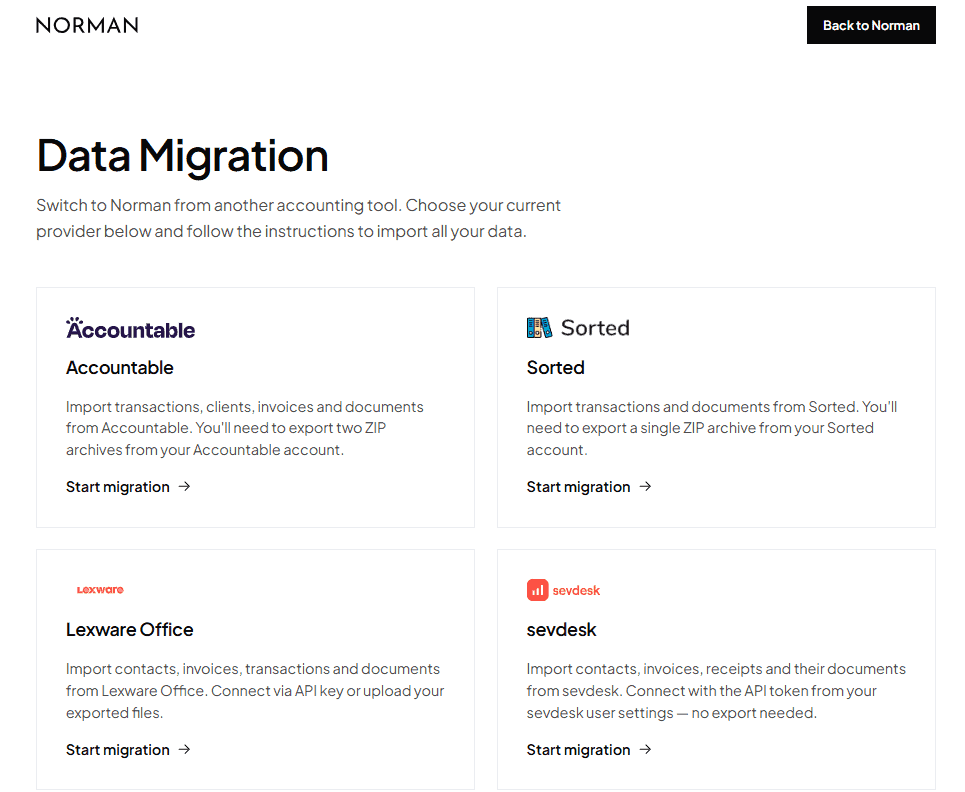Click the NORMAN logo in header
The height and width of the screenshot is (792, 965).
tap(87, 25)
